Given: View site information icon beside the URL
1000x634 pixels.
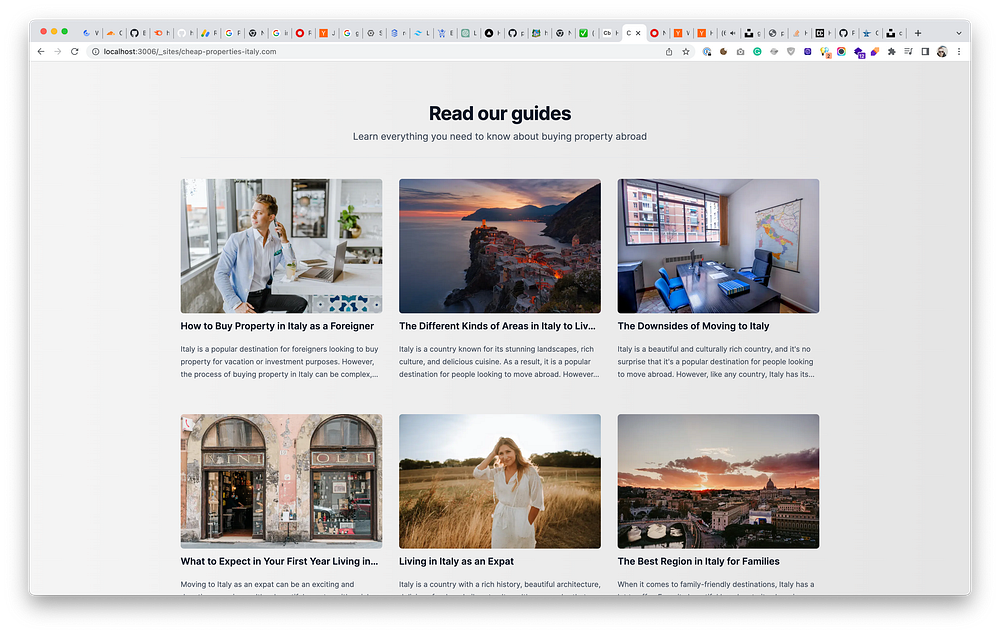Looking at the screenshot, I should click(96, 52).
